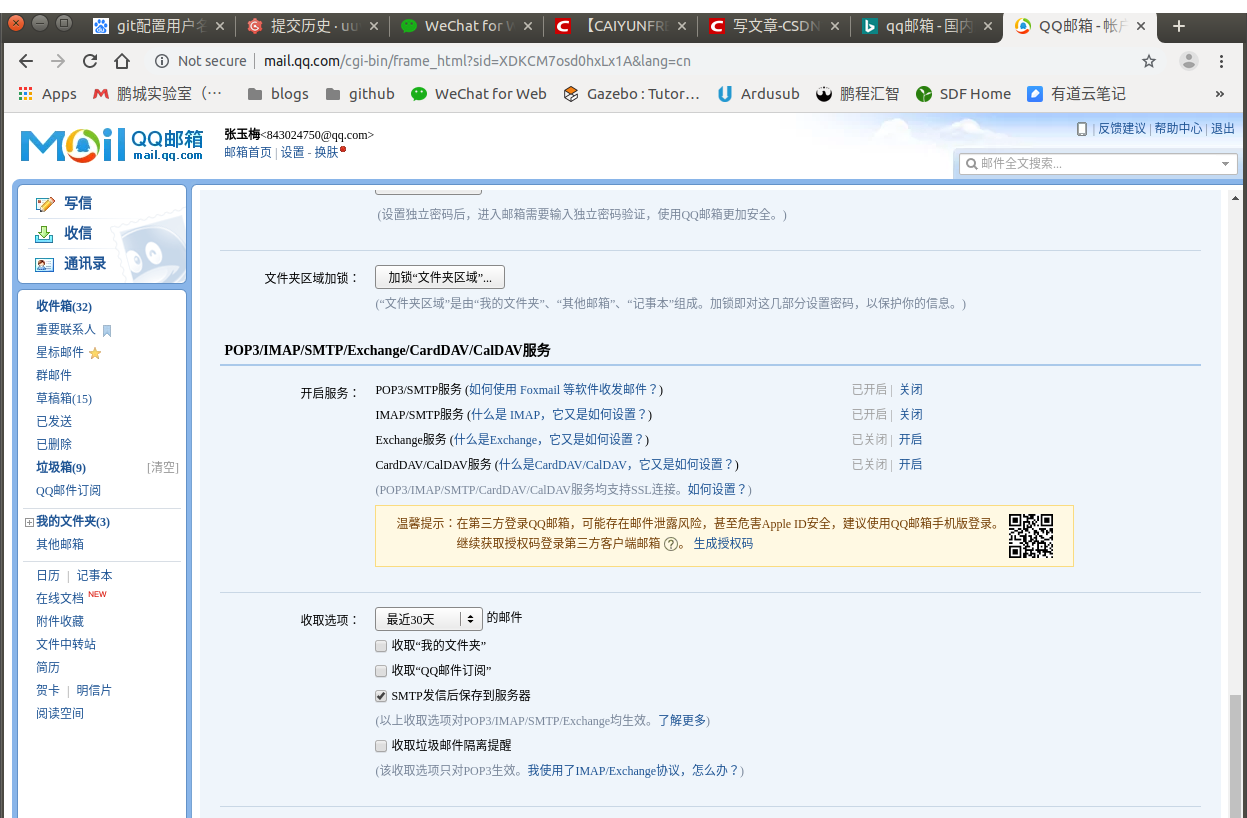Check the 收取“我的文件夹” checkbox
Image resolution: width=1247 pixels, height=818 pixels.
tap(381, 646)
